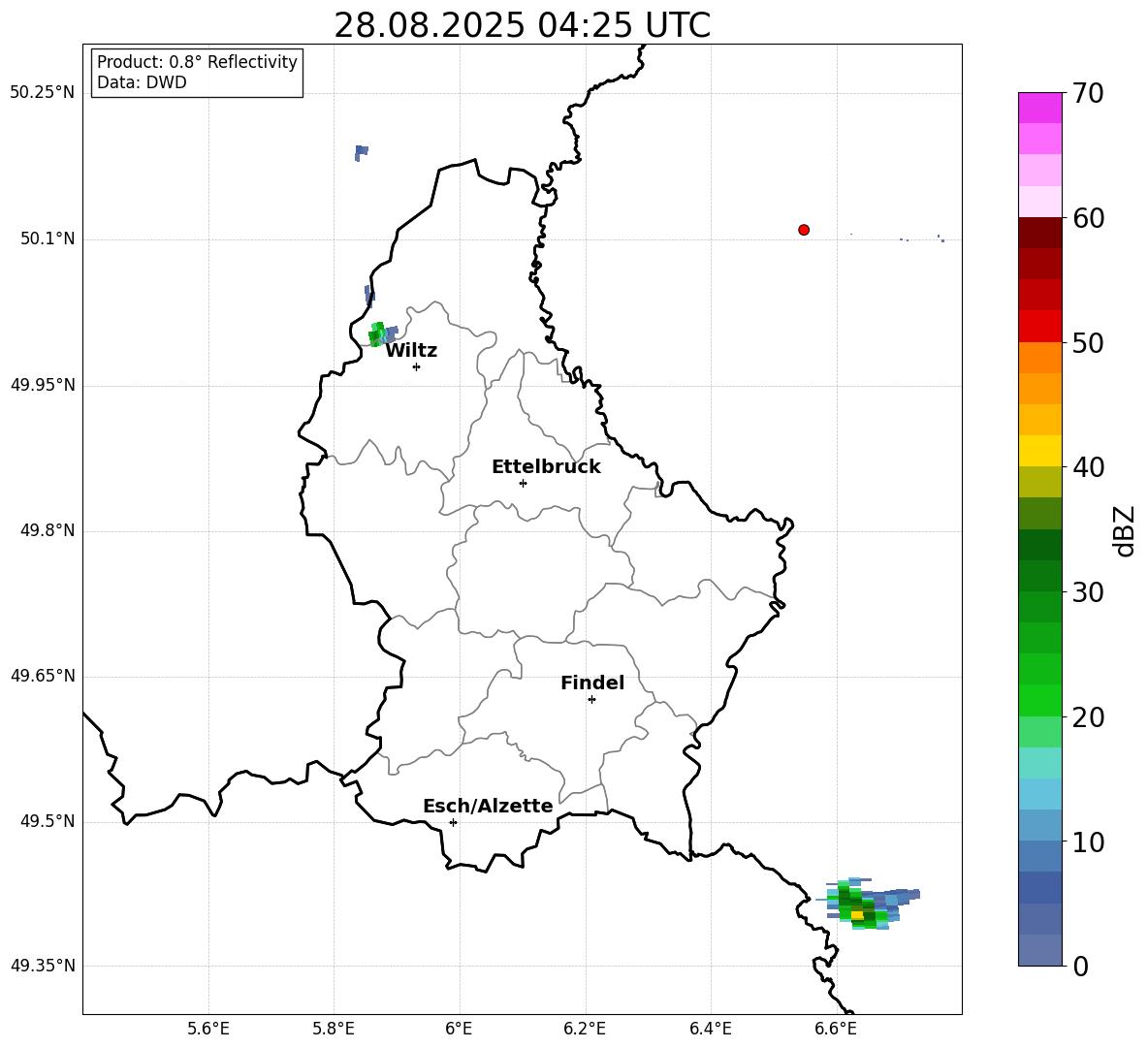Click the 50 tick on the colorbar
Image resolution: width=1148 pixels, height=1048 pixels.
tap(1088, 342)
